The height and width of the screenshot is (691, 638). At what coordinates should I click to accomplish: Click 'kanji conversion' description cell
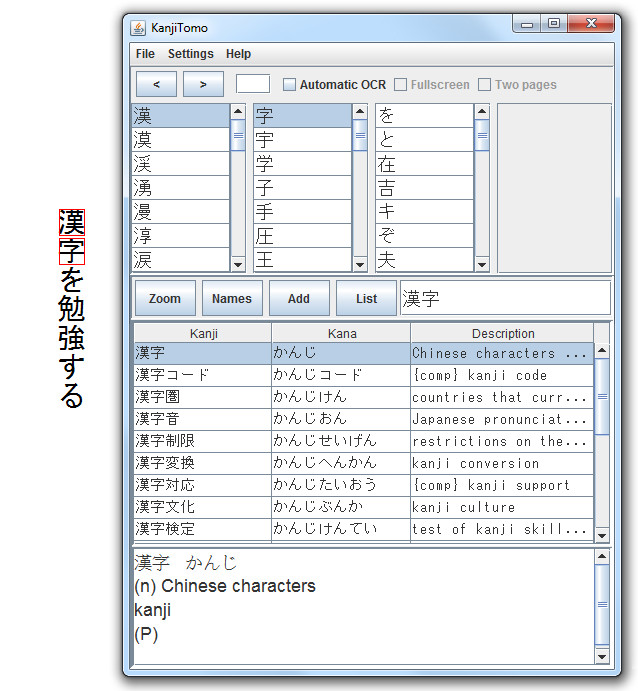pyautogui.click(x=502, y=464)
